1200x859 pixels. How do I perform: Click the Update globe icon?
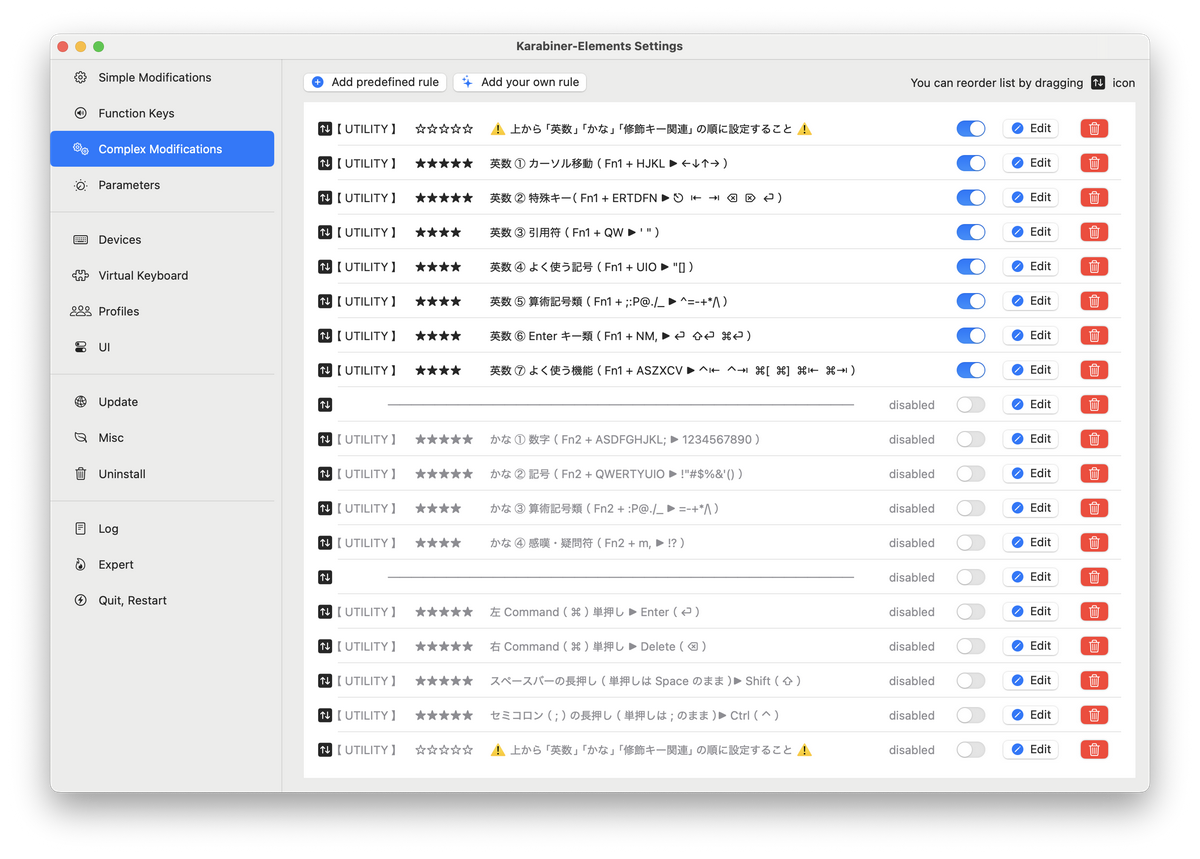(x=81, y=402)
